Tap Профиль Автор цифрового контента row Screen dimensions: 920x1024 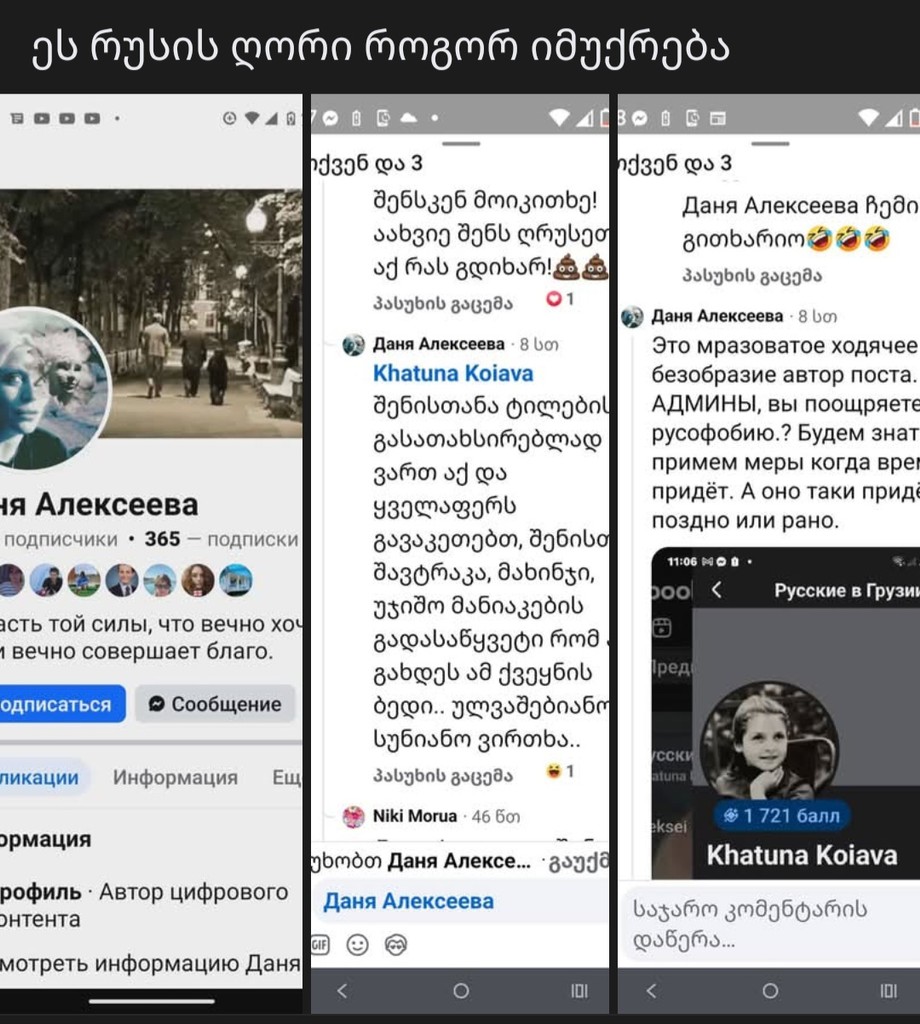click(144, 905)
